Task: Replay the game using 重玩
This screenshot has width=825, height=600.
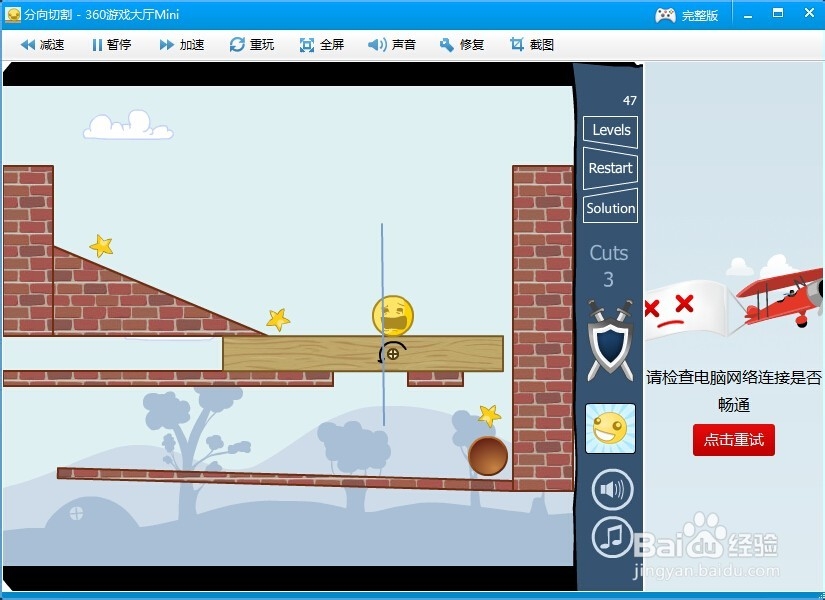Action: (x=251, y=45)
